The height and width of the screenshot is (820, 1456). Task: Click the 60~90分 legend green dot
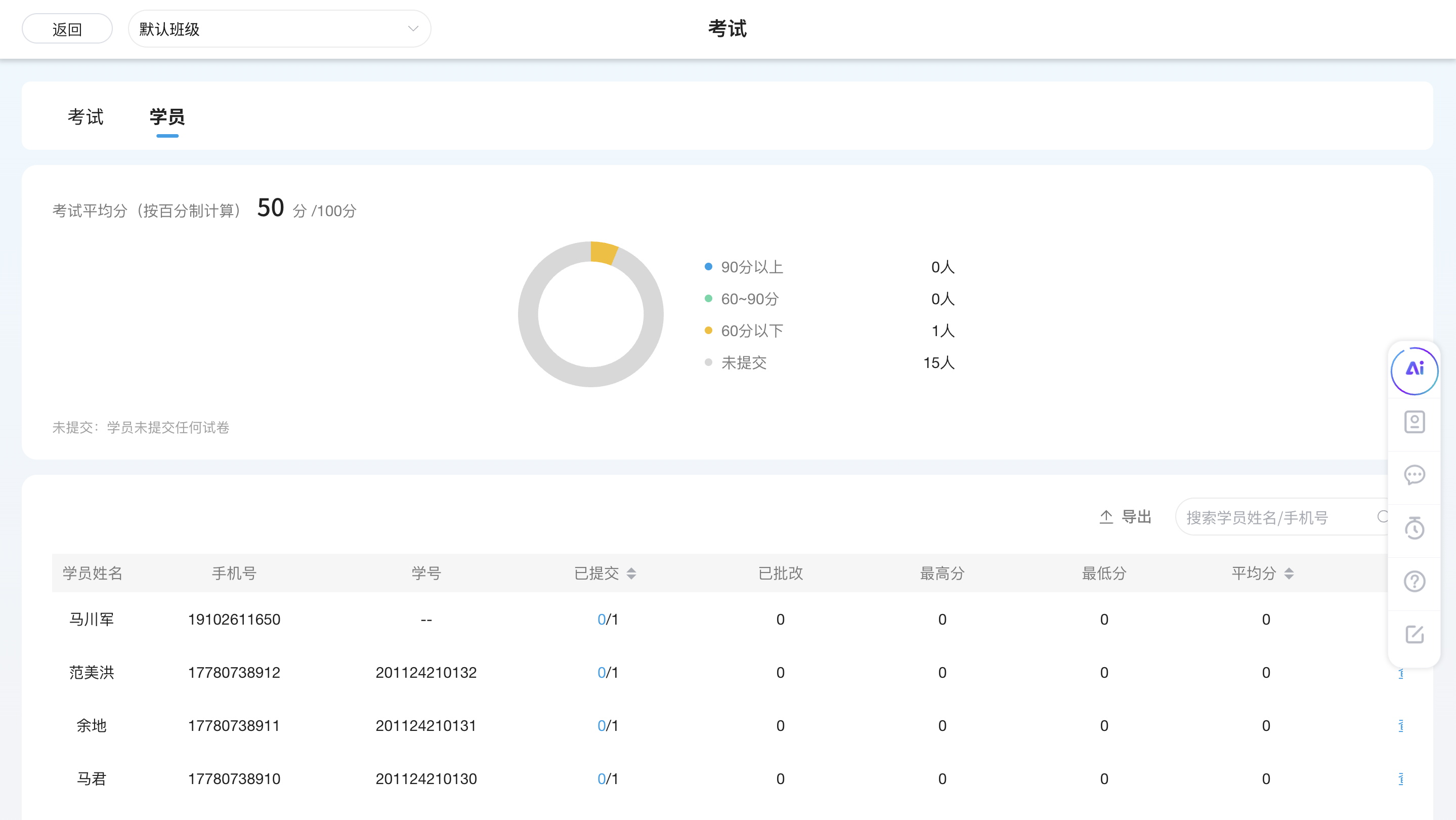(708, 299)
